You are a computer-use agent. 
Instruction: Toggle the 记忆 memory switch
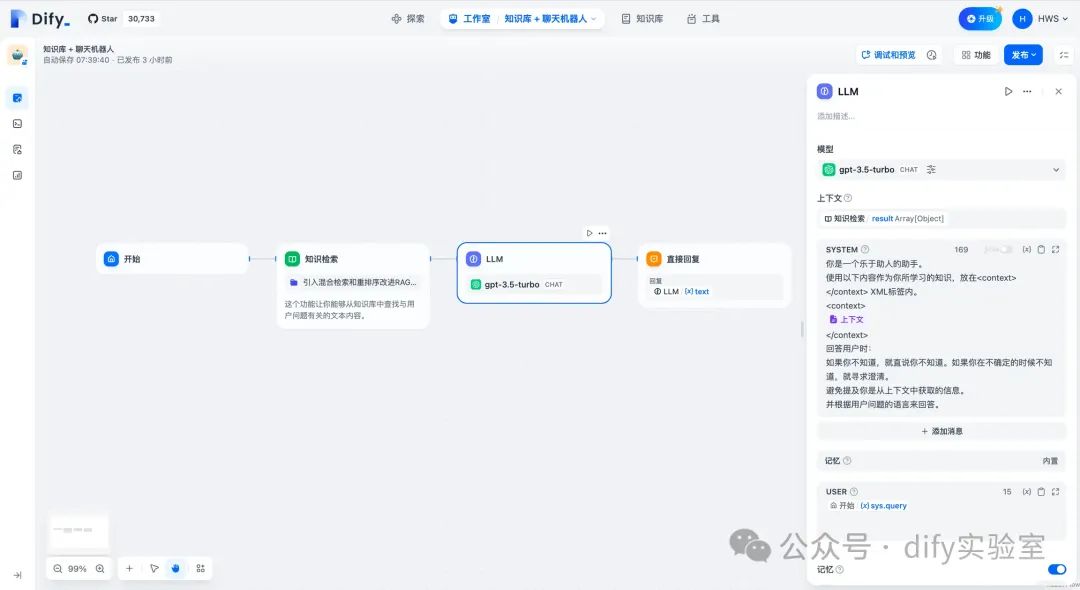[1057, 569]
